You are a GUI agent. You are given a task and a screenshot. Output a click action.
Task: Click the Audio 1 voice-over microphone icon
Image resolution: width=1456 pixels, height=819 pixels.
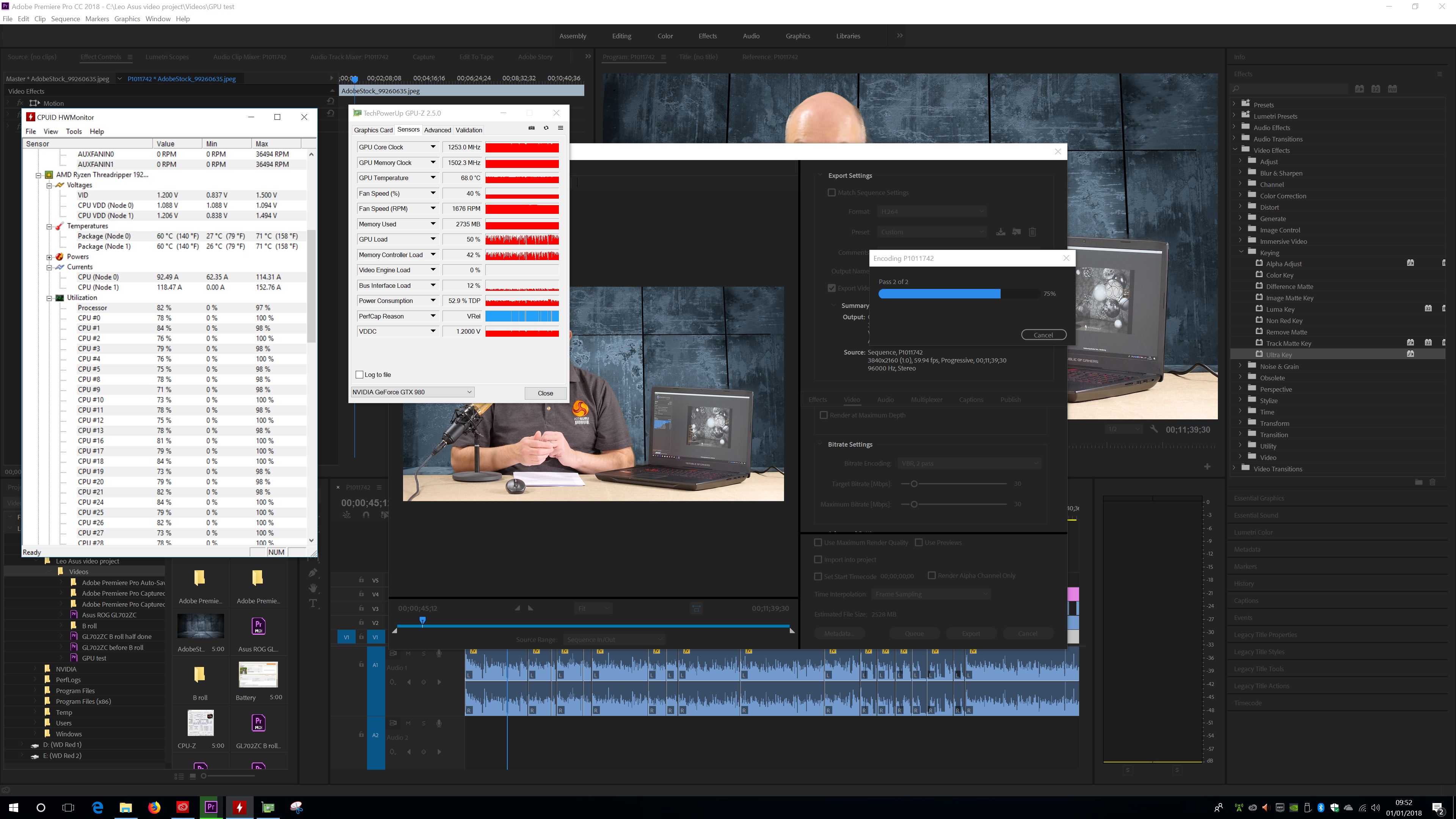coord(439,653)
